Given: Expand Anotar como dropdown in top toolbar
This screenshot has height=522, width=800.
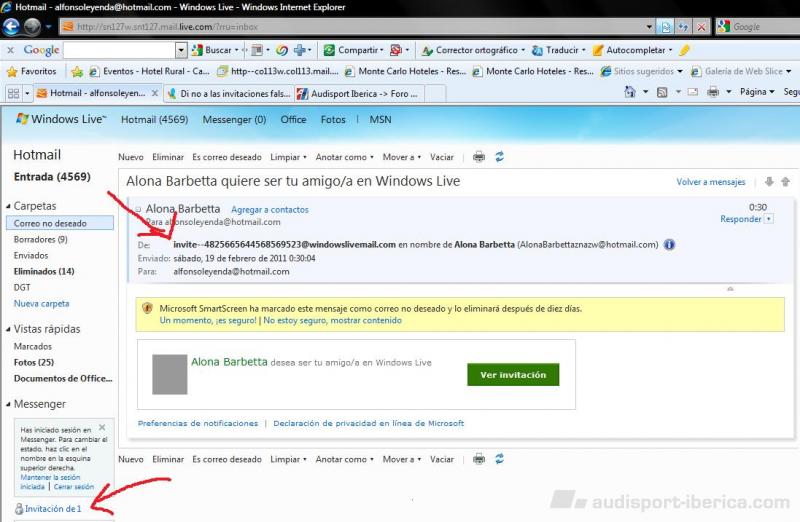Looking at the screenshot, I should (372, 157).
